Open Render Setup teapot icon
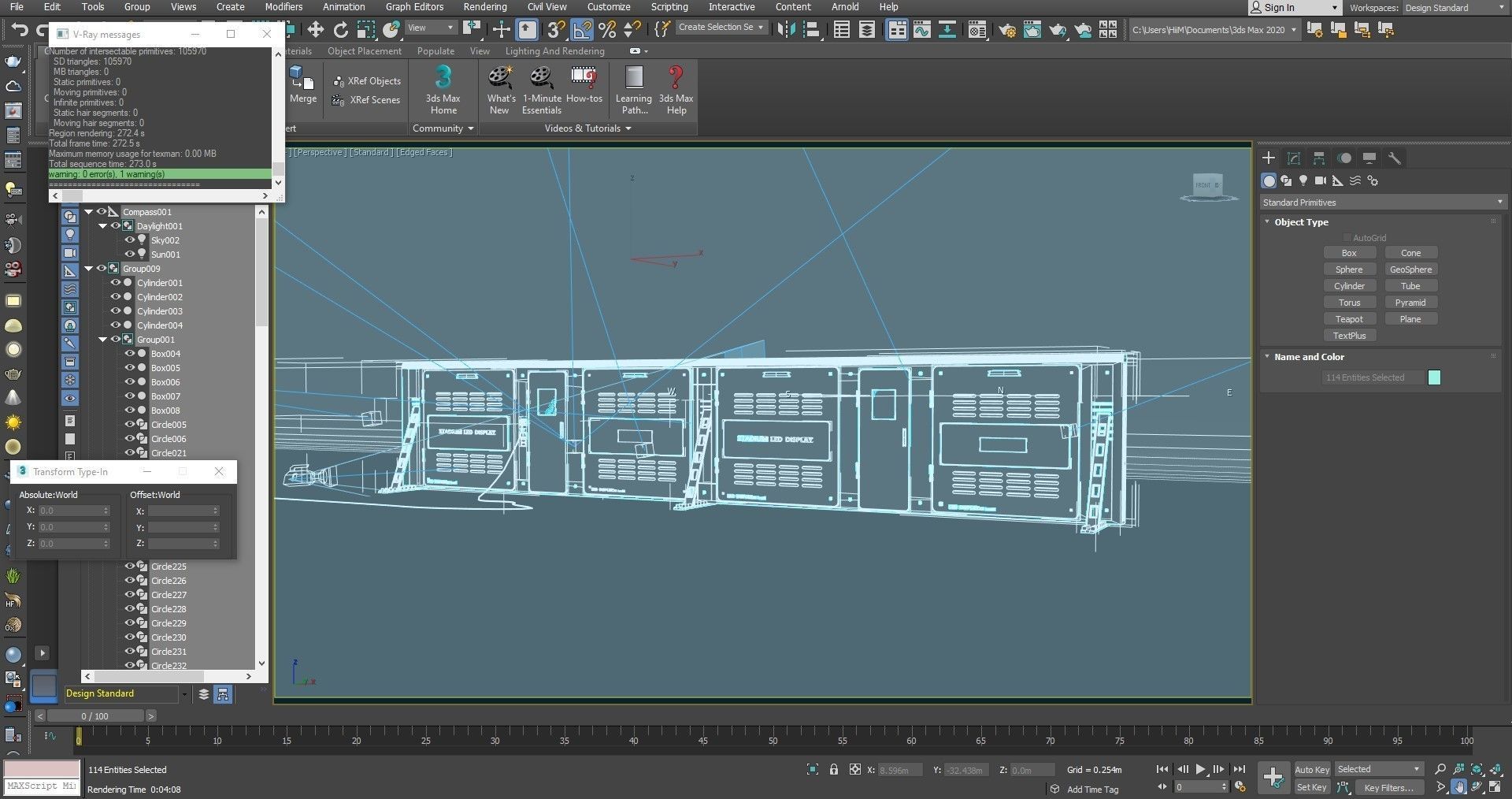This screenshot has height=799, width=1512. pyautogui.click(x=1007, y=30)
